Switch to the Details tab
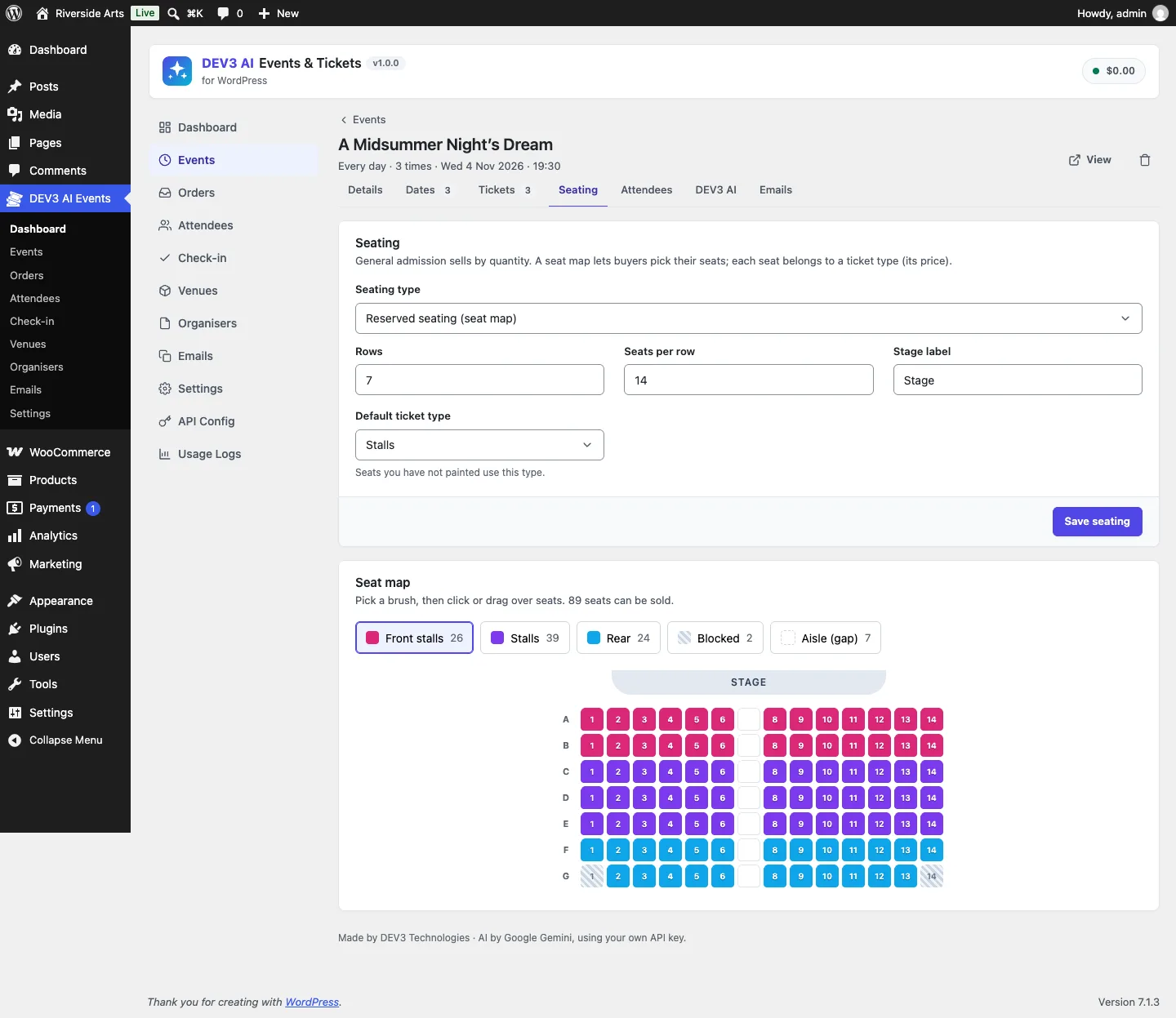The width and height of the screenshot is (1176, 1018). coord(365,189)
